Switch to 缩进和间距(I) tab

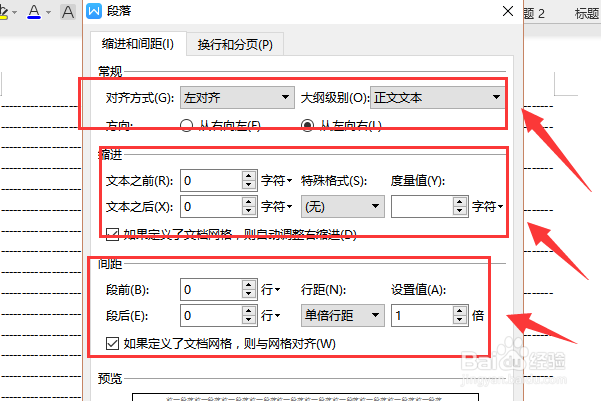click(x=138, y=44)
